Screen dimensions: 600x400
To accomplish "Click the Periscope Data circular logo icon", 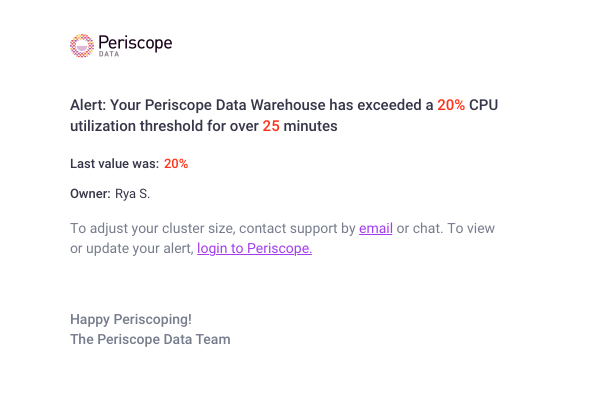I will (82, 46).
